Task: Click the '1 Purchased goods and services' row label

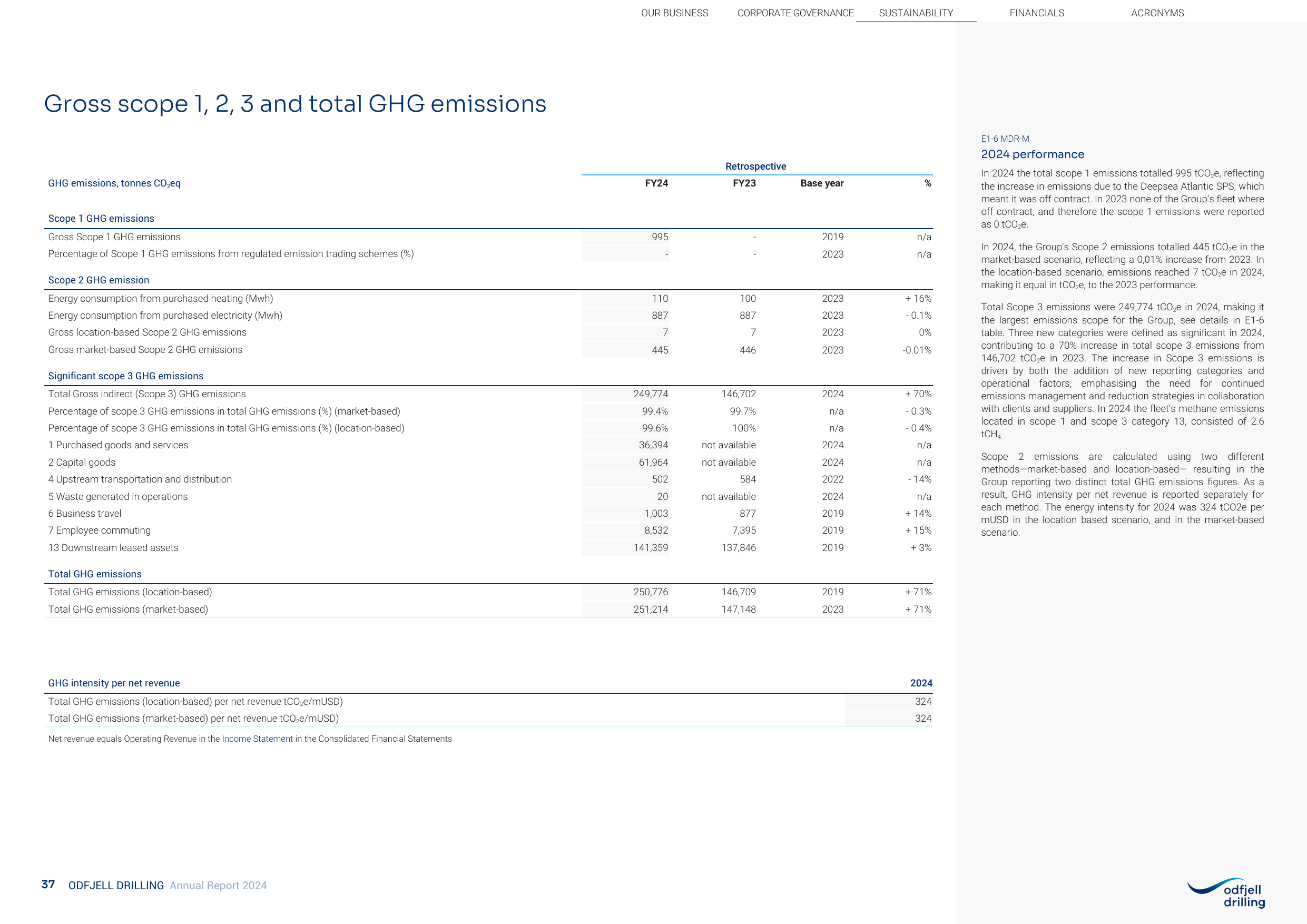Action: coord(118,445)
